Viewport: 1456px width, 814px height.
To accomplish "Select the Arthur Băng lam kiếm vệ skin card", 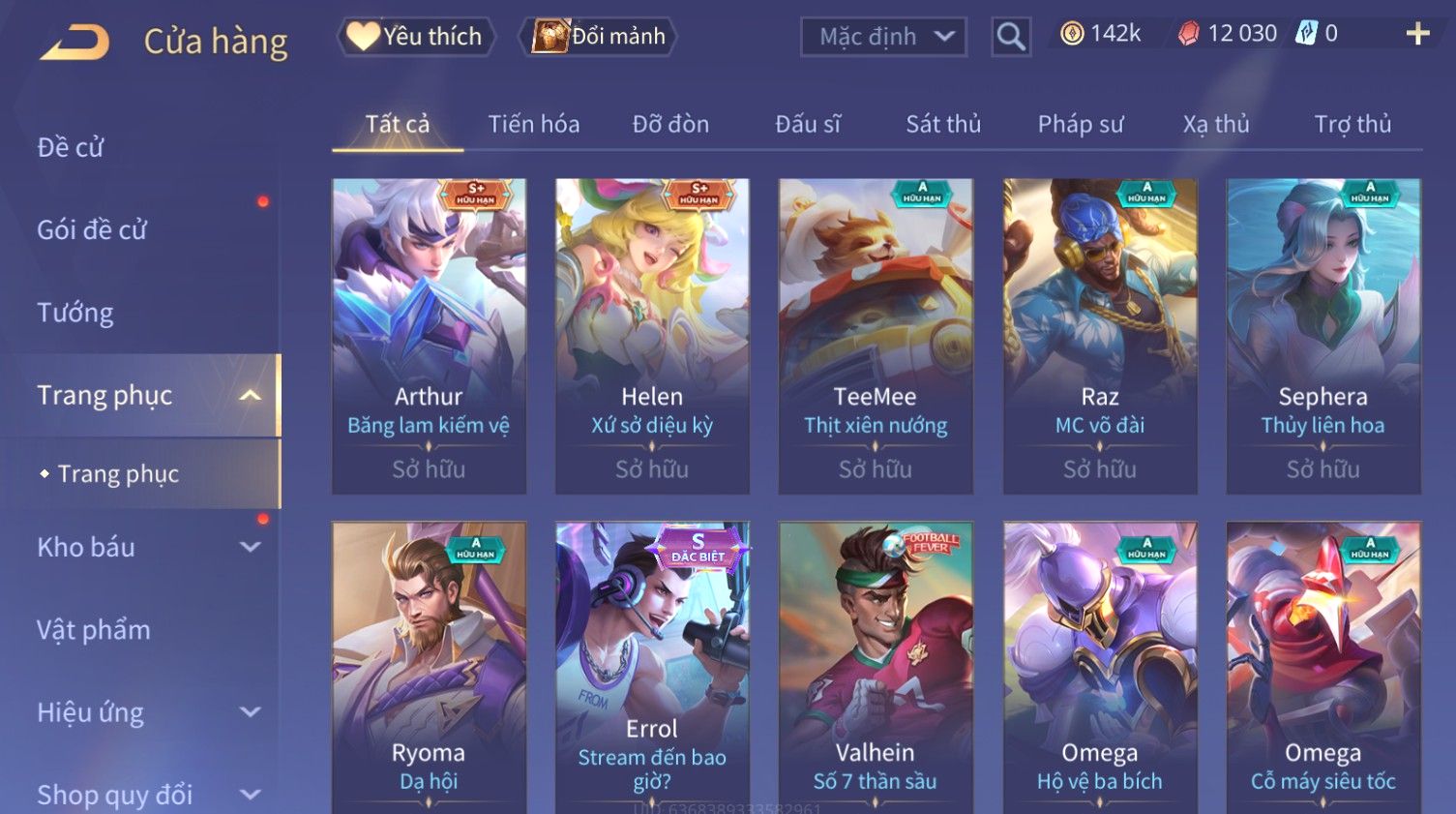I will coord(429,336).
